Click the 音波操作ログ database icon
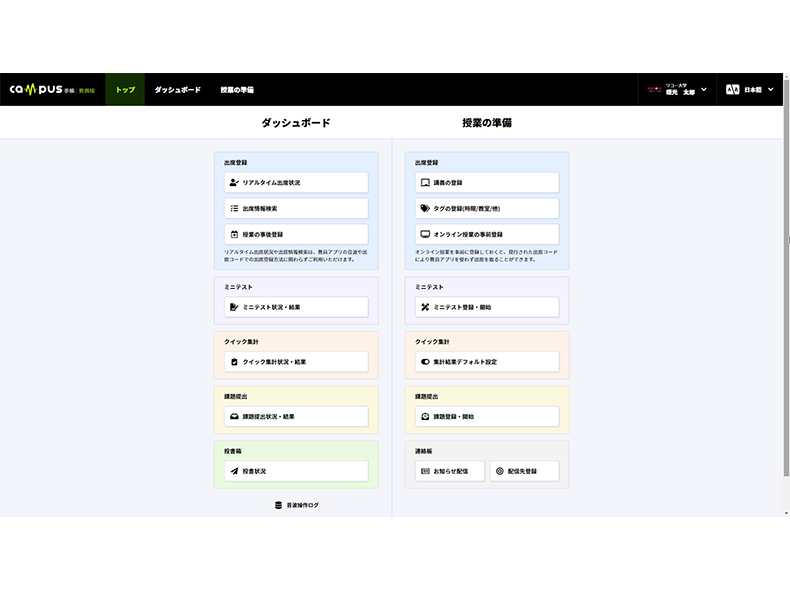This screenshot has width=790, height=590. pos(278,505)
